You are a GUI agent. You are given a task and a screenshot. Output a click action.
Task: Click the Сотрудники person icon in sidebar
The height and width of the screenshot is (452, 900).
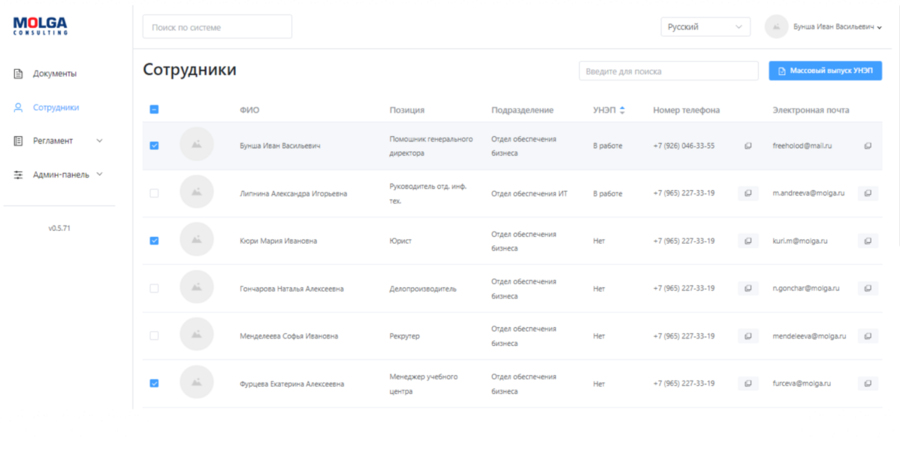18,107
